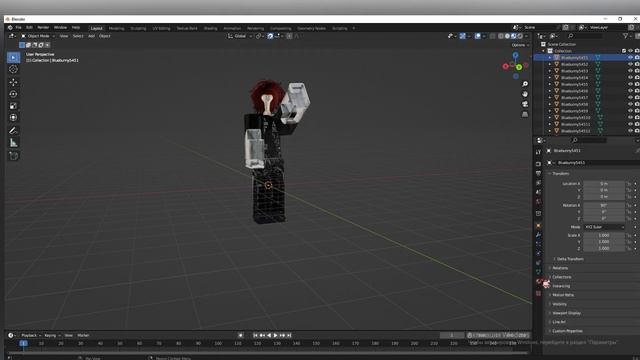
Task: Click the Blender logo menu icon
Action: [x=10, y=28]
